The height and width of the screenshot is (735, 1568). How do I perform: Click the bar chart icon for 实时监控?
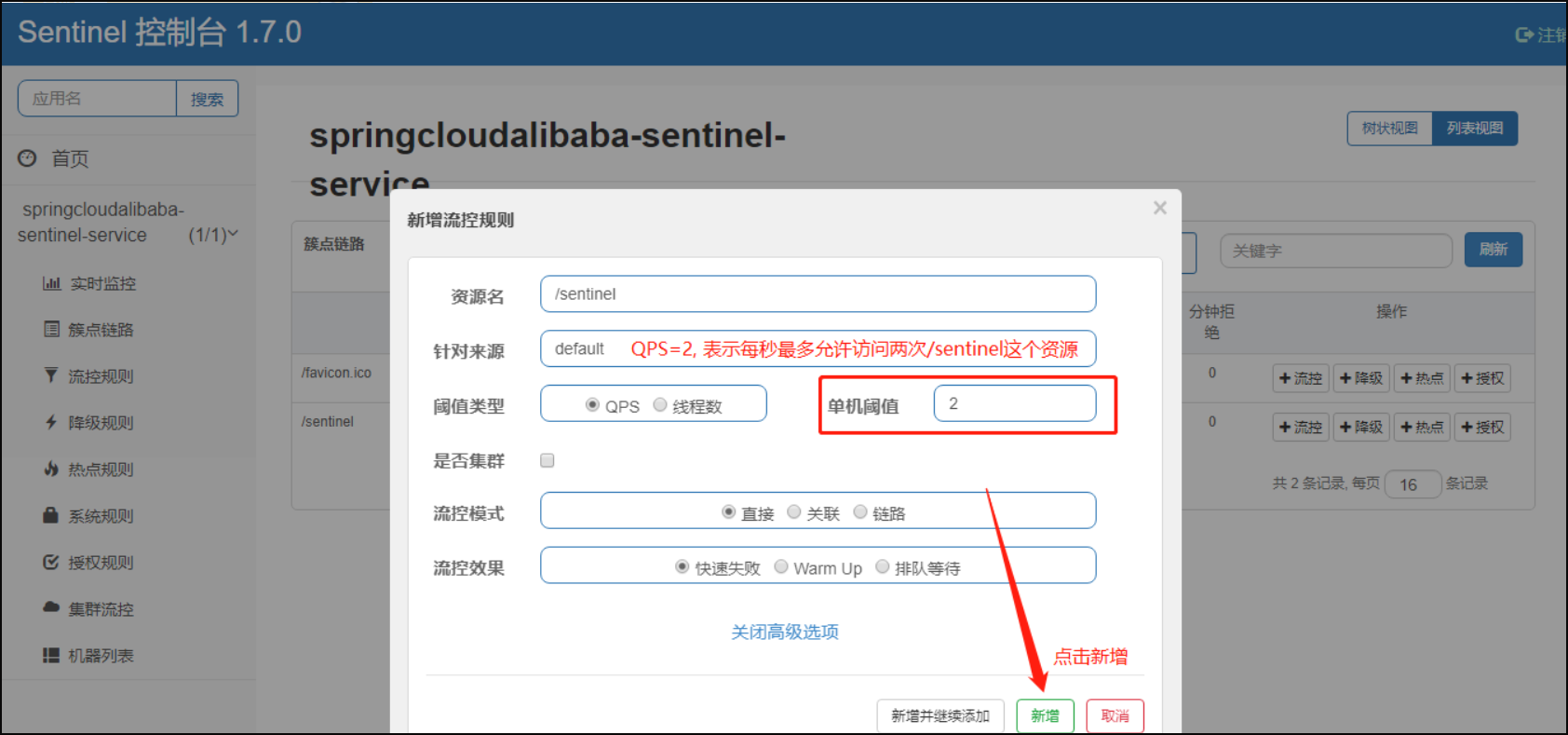coord(51,283)
